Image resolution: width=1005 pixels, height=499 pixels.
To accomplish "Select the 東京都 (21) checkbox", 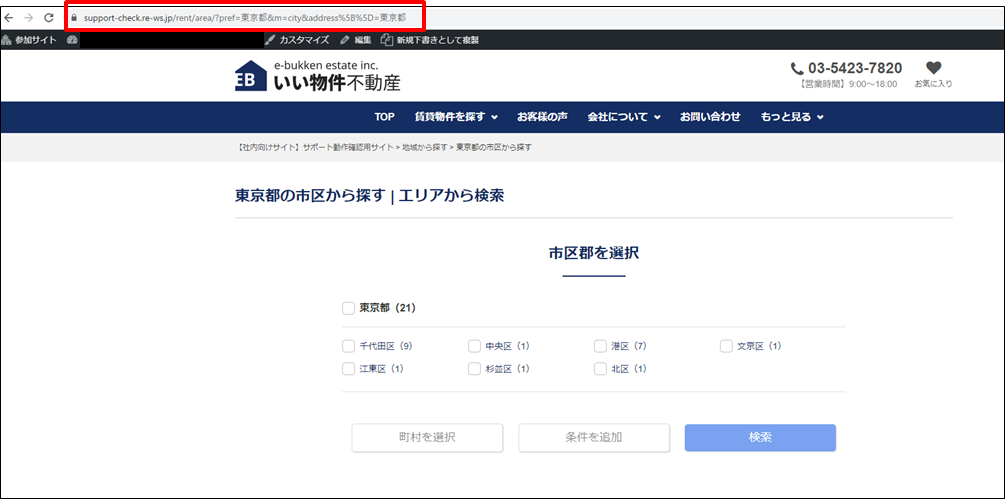I will [349, 308].
